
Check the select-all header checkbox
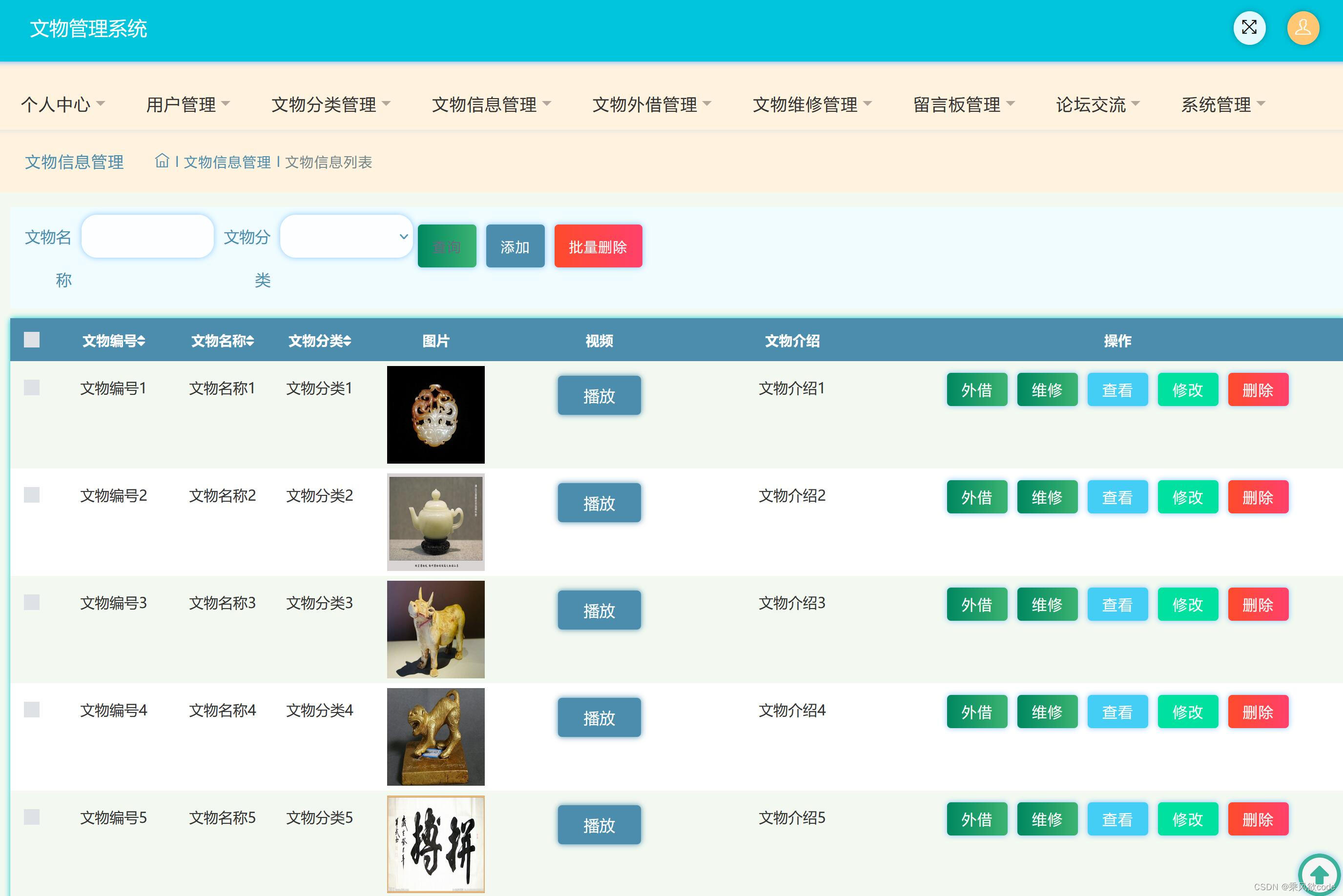[32, 340]
